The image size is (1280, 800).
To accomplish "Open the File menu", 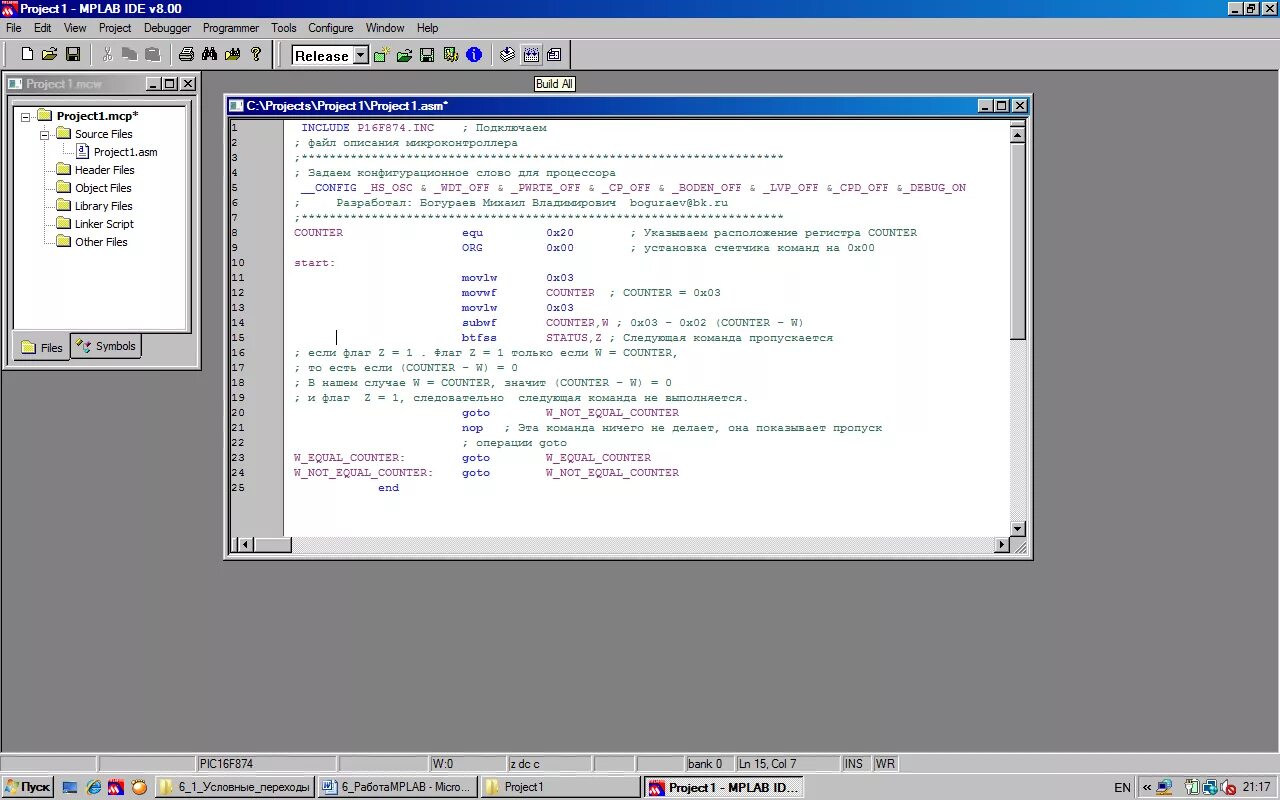I will (14, 28).
